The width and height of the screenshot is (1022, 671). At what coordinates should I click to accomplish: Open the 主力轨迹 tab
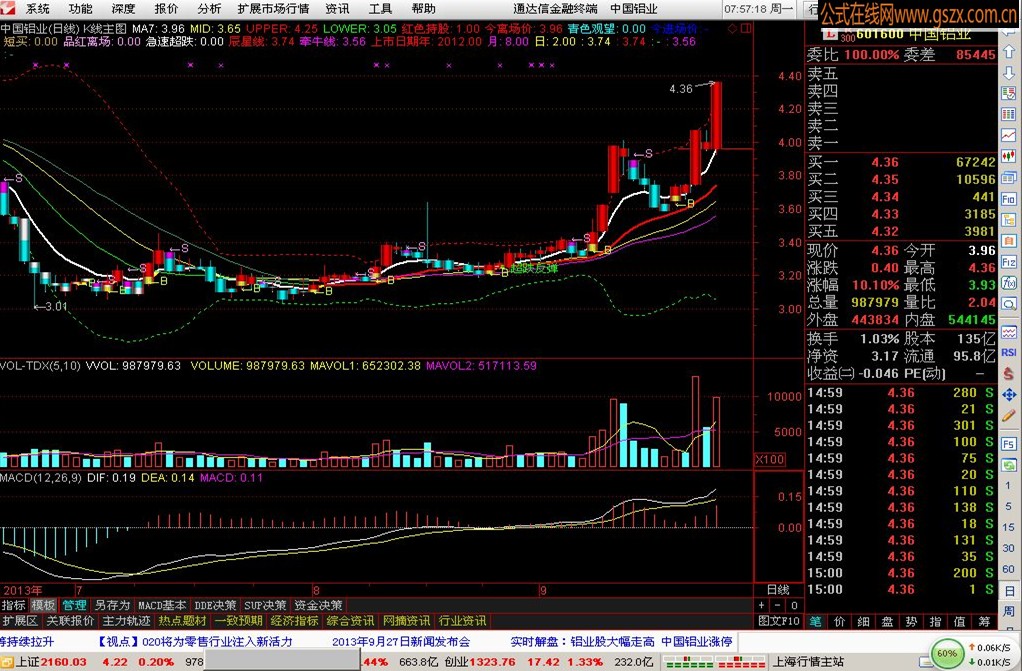(126, 621)
